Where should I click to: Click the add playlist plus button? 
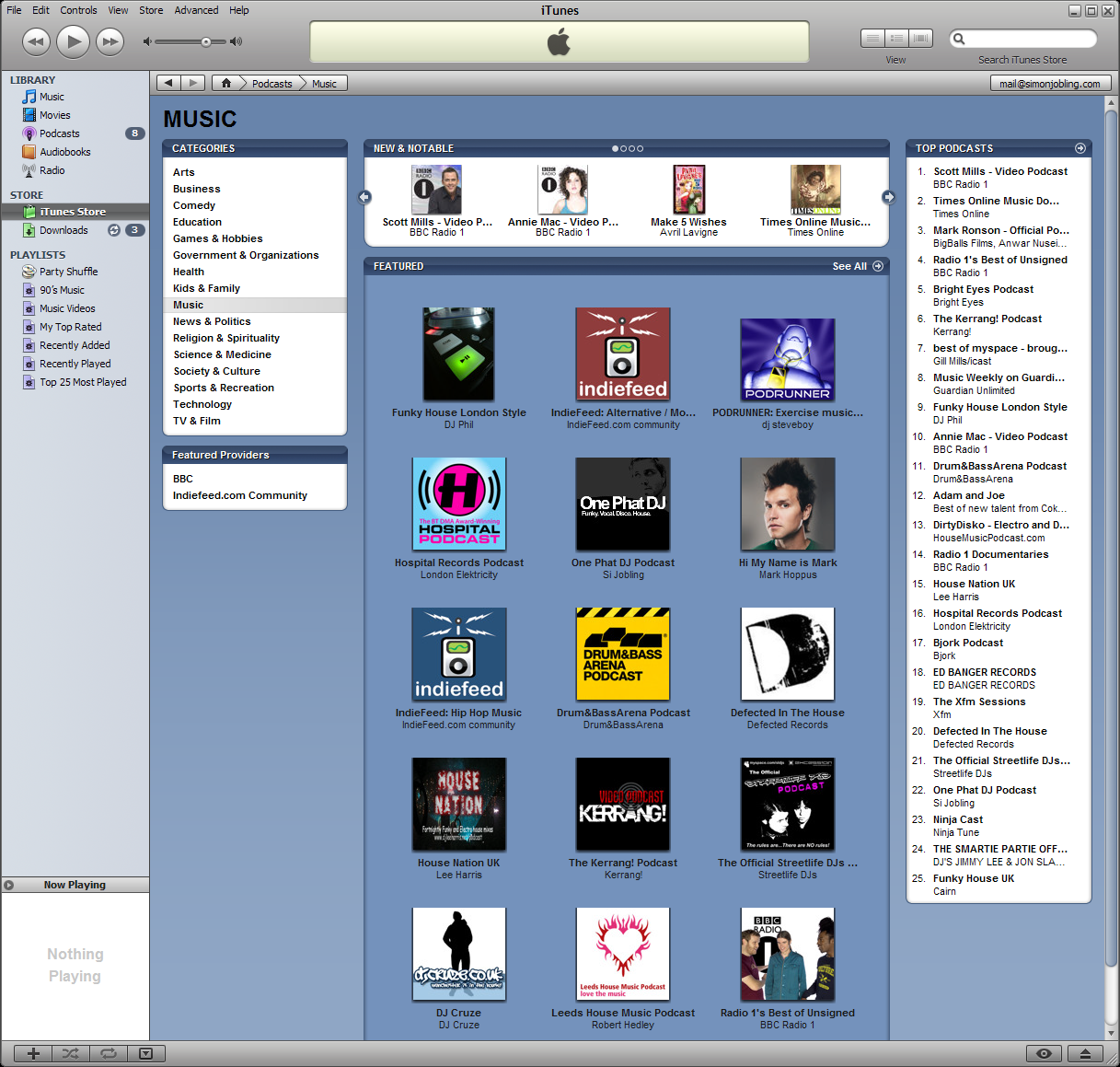[x=33, y=1053]
